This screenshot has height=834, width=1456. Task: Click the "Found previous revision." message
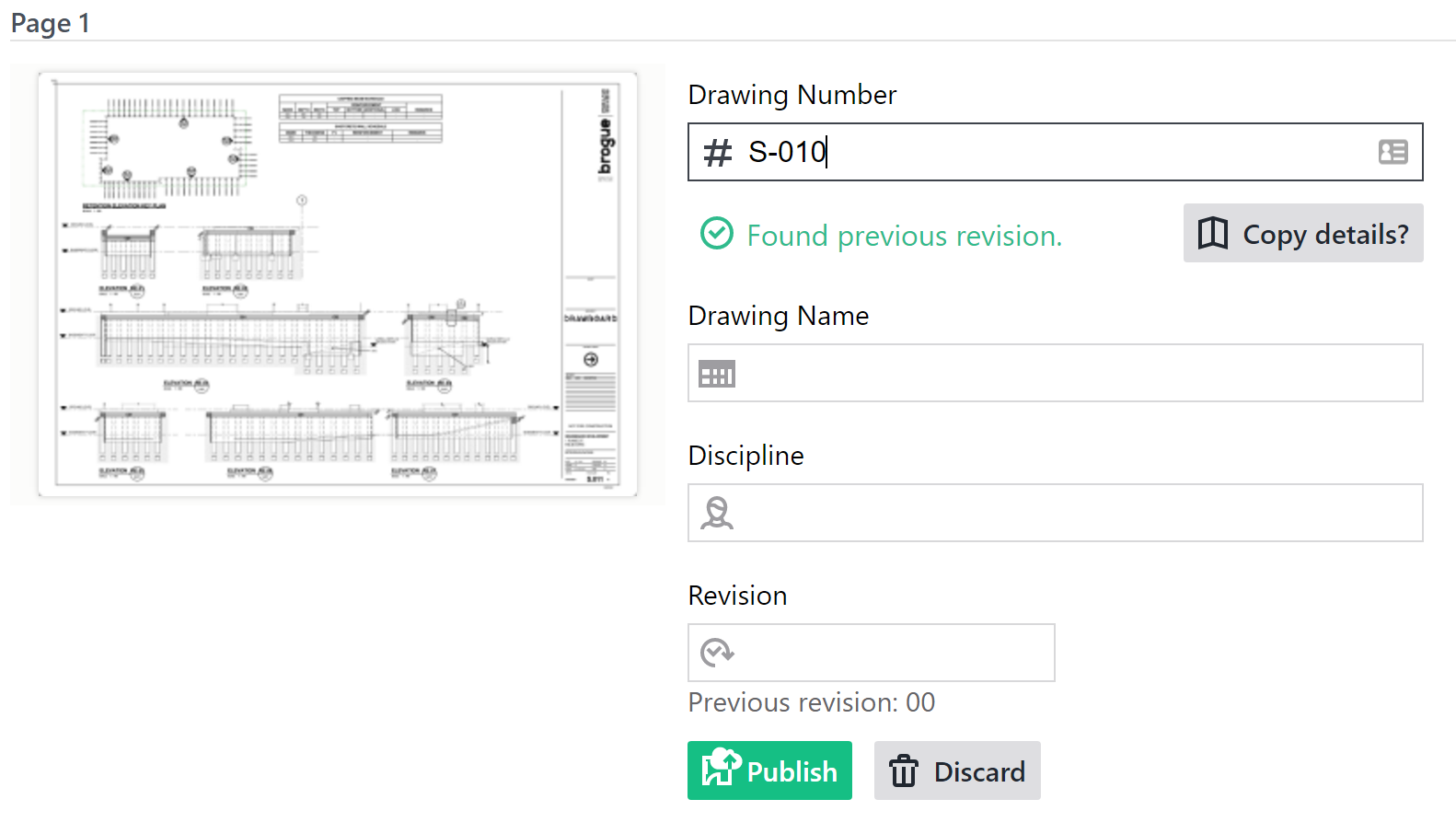[x=904, y=237]
